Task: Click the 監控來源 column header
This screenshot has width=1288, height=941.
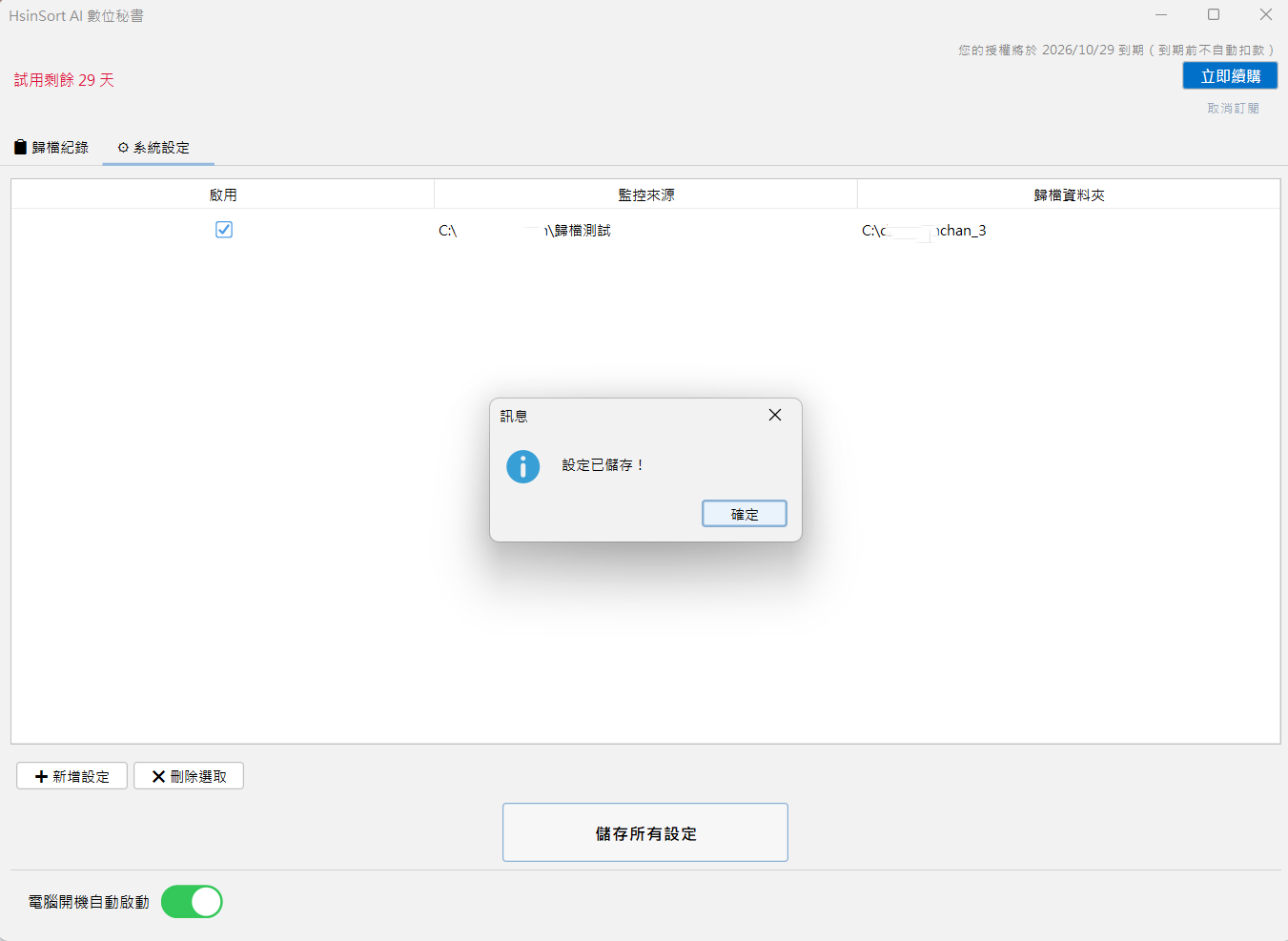Action: pos(646,194)
